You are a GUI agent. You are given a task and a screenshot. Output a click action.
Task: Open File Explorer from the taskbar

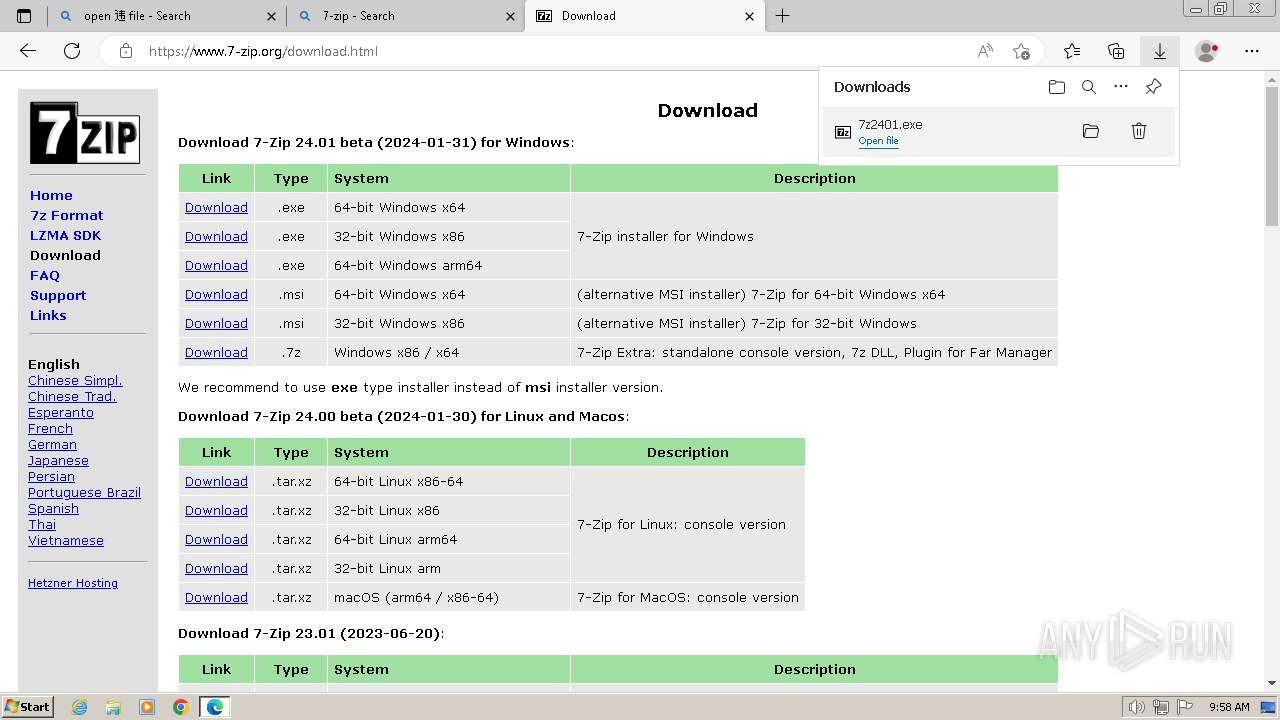pyautogui.click(x=113, y=707)
